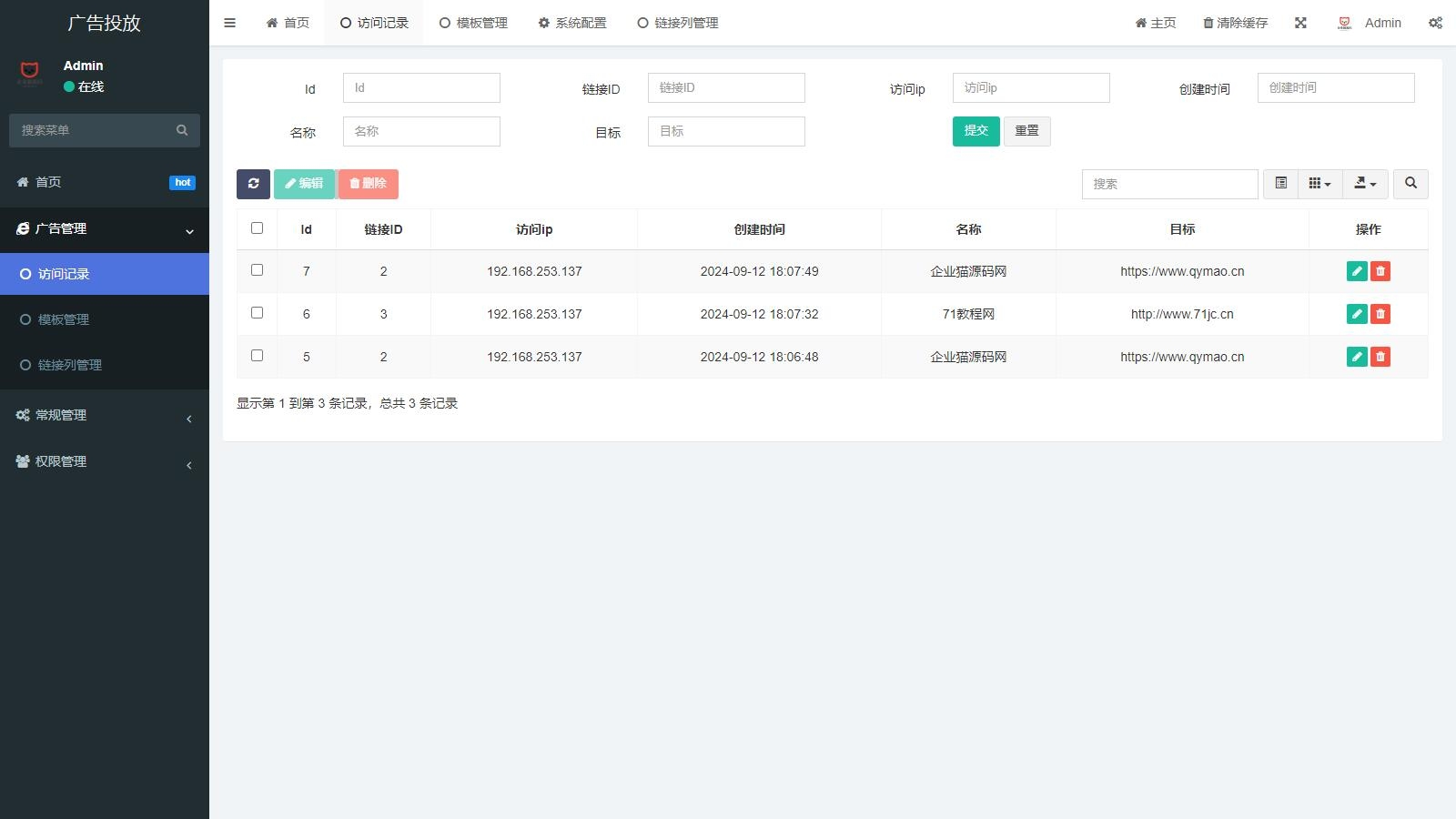Viewport: 1456px width, 819px height.
Task: Open the 系统配置 menu item
Action: point(573,23)
